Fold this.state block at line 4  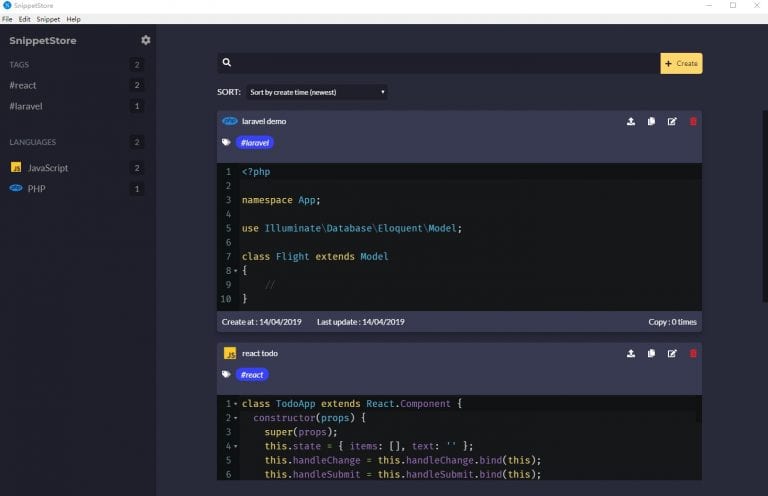pos(236,447)
